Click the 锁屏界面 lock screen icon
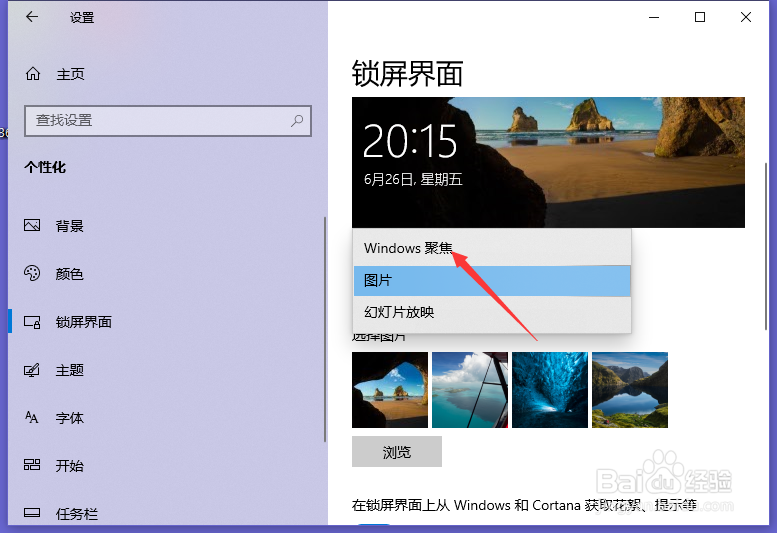This screenshot has width=777, height=533. (x=32, y=322)
